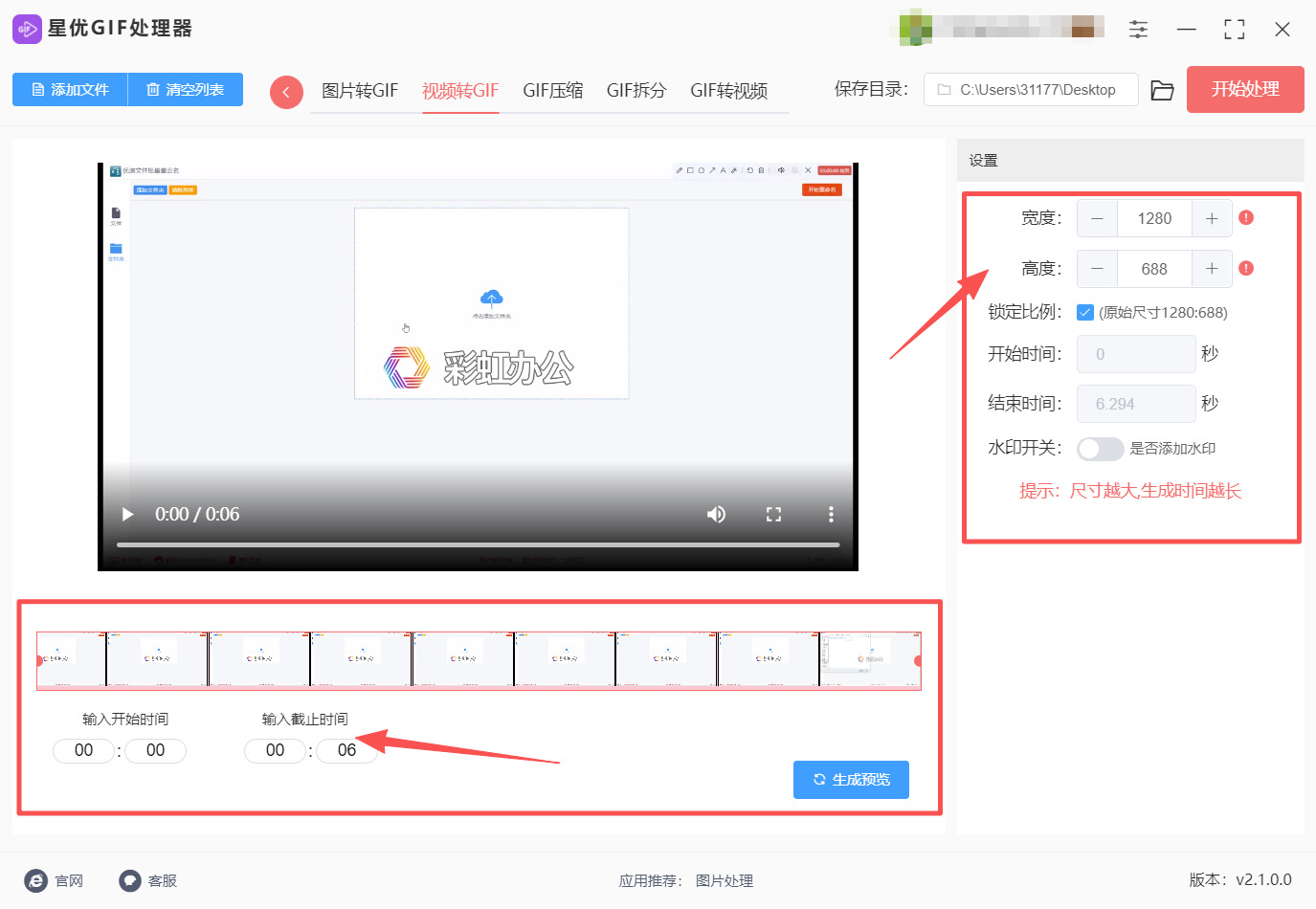The width and height of the screenshot is (1316, 909).
Task: Click the width input field showing 1280
Action: 1154,218
